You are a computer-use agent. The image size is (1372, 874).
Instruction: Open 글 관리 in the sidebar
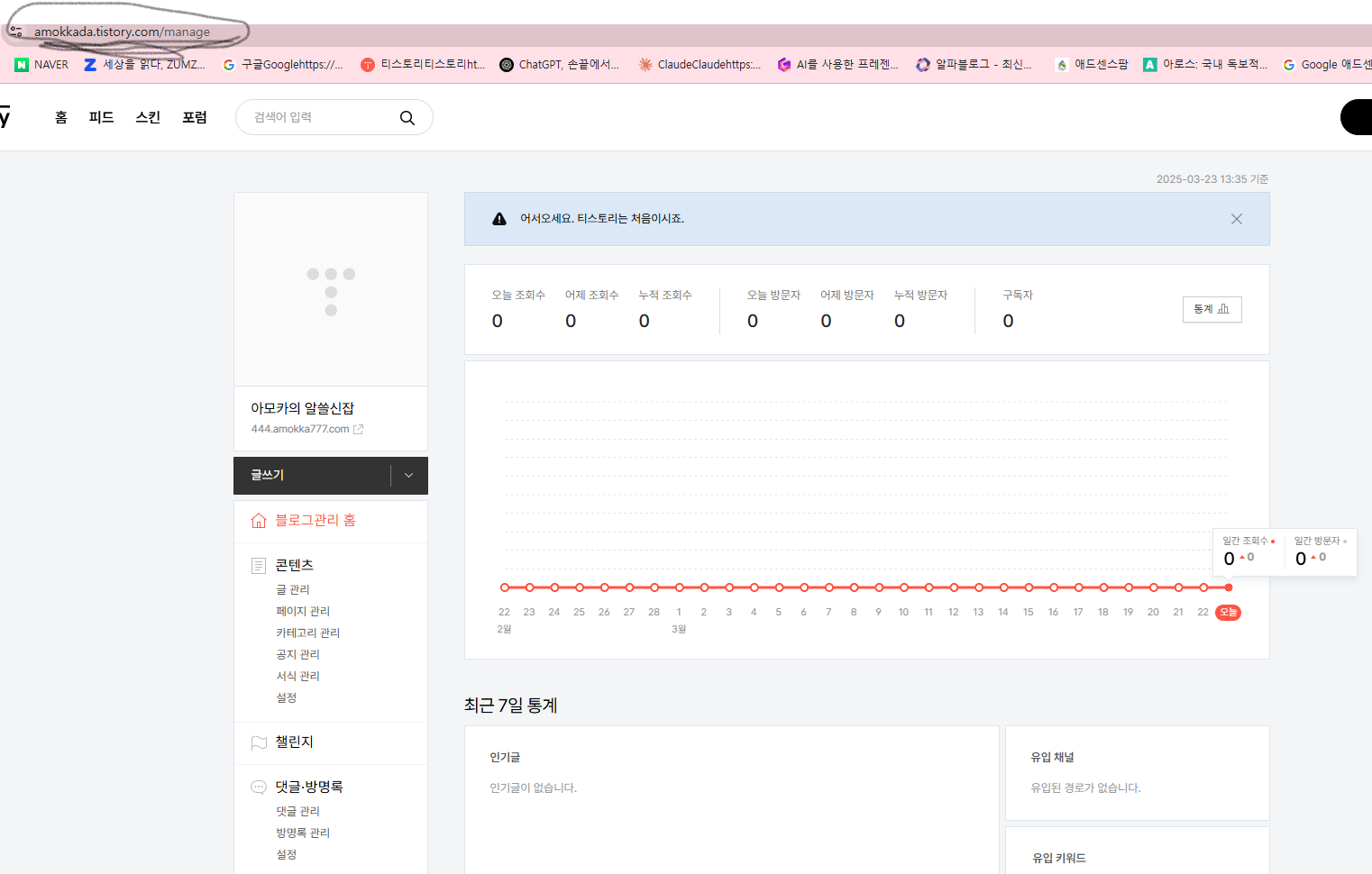pyautogui.click(x=292, y=589)
